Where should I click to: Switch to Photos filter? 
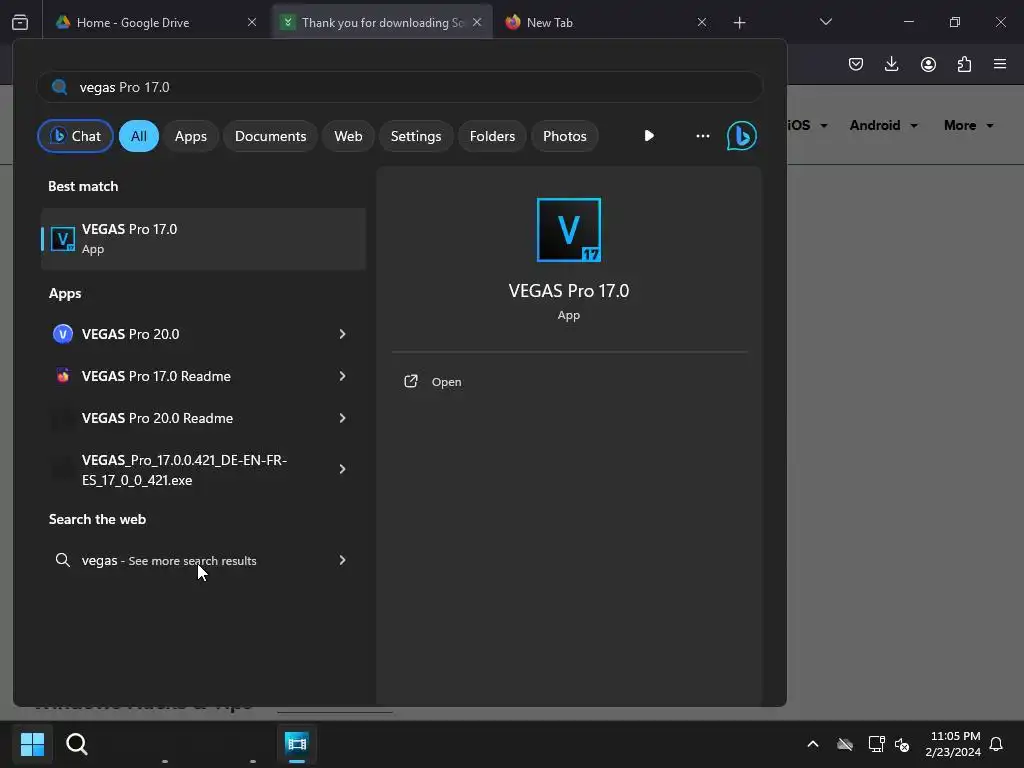pos(565,136)
